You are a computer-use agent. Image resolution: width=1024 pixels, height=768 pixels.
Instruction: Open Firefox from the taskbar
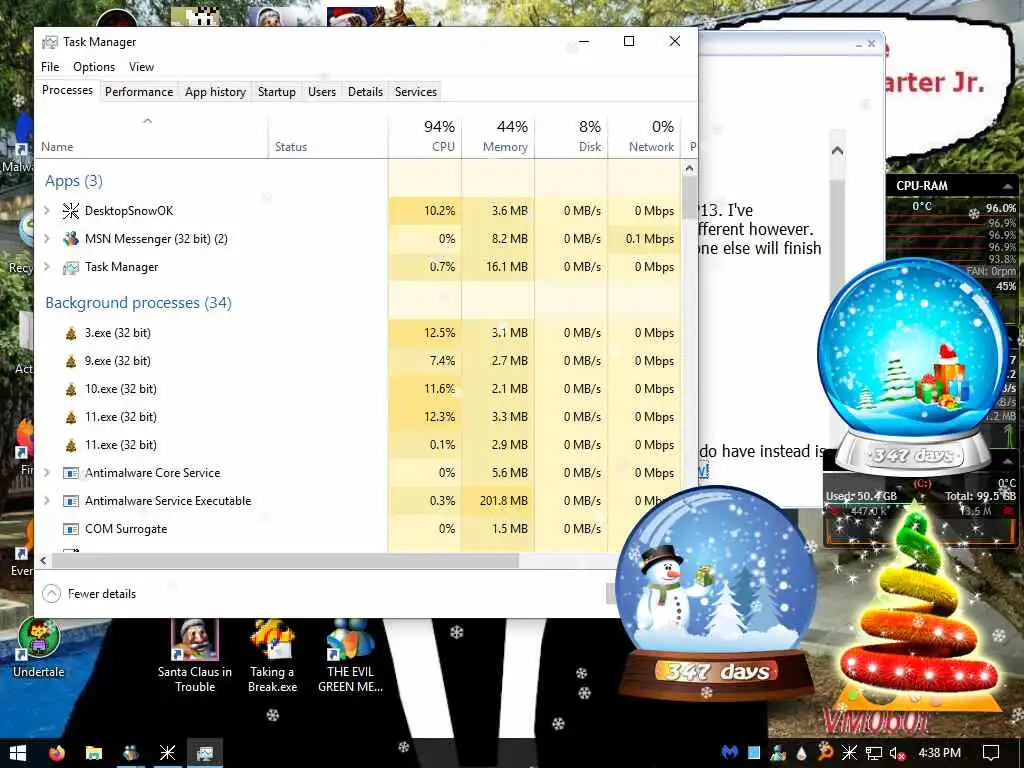(57, 752)
